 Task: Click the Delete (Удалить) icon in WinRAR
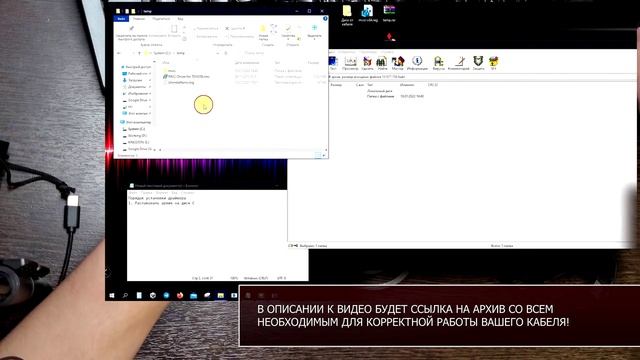point(367,63)
